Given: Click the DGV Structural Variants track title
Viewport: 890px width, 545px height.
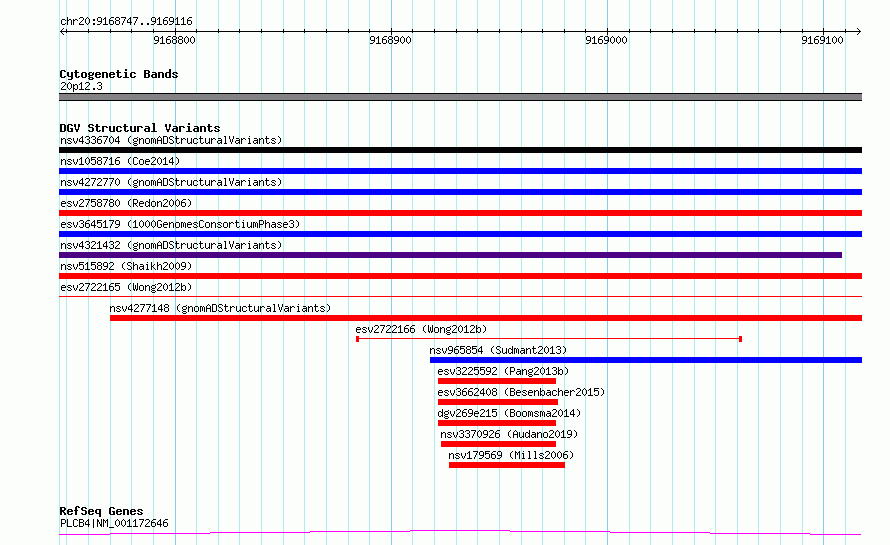Looking at the screenshot, I should [x=140, y=128].
